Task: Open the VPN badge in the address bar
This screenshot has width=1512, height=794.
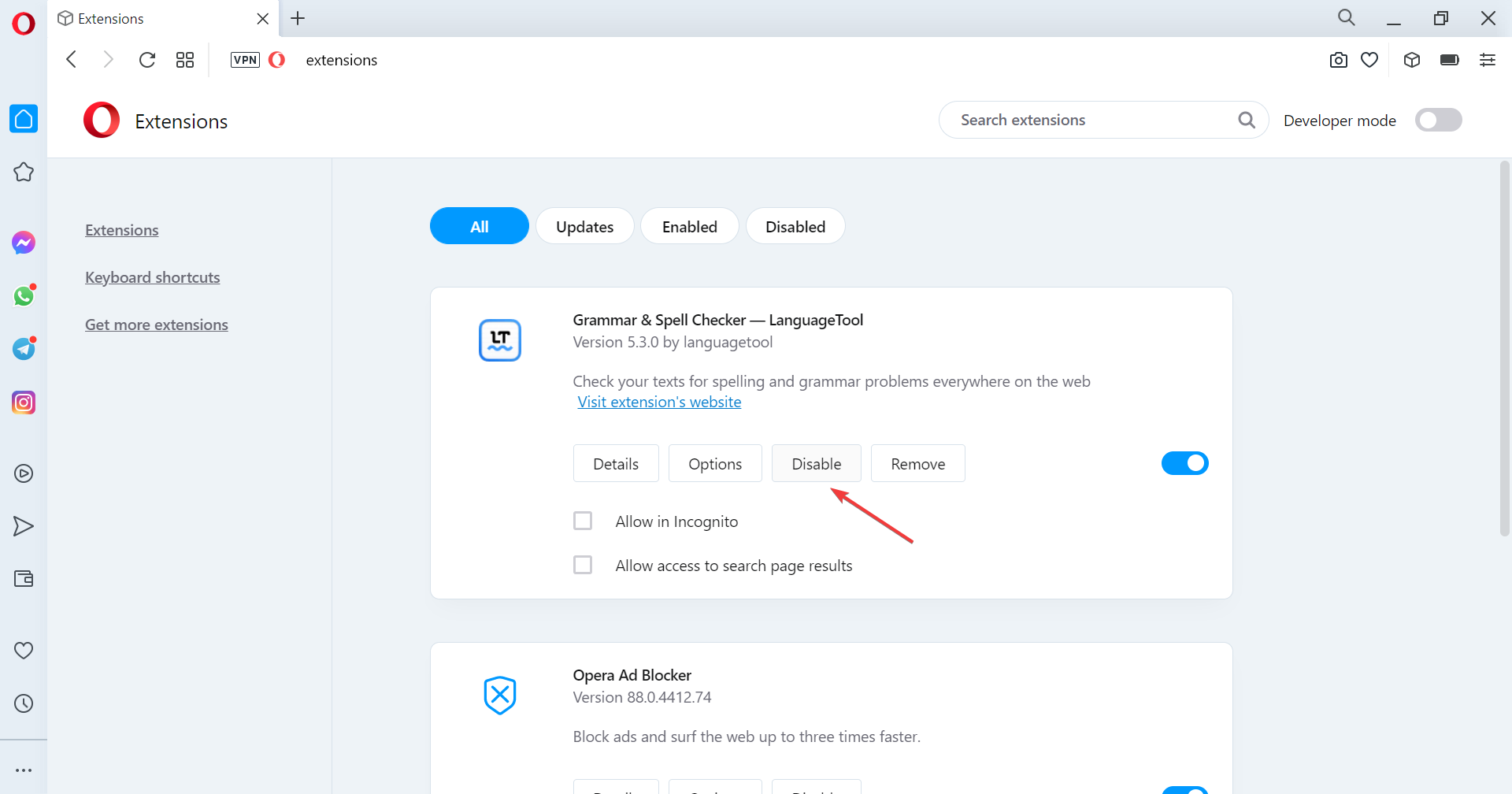Action: (x=245, y=60)
